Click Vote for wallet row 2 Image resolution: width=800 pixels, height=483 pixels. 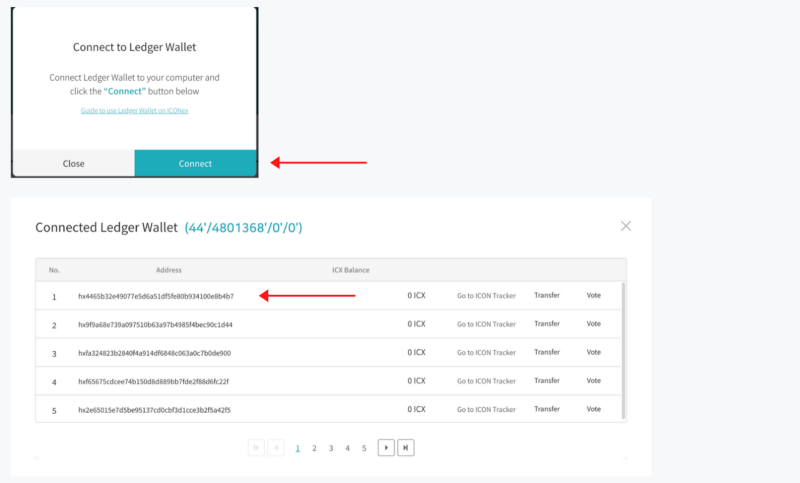click(x=593, y=324)
